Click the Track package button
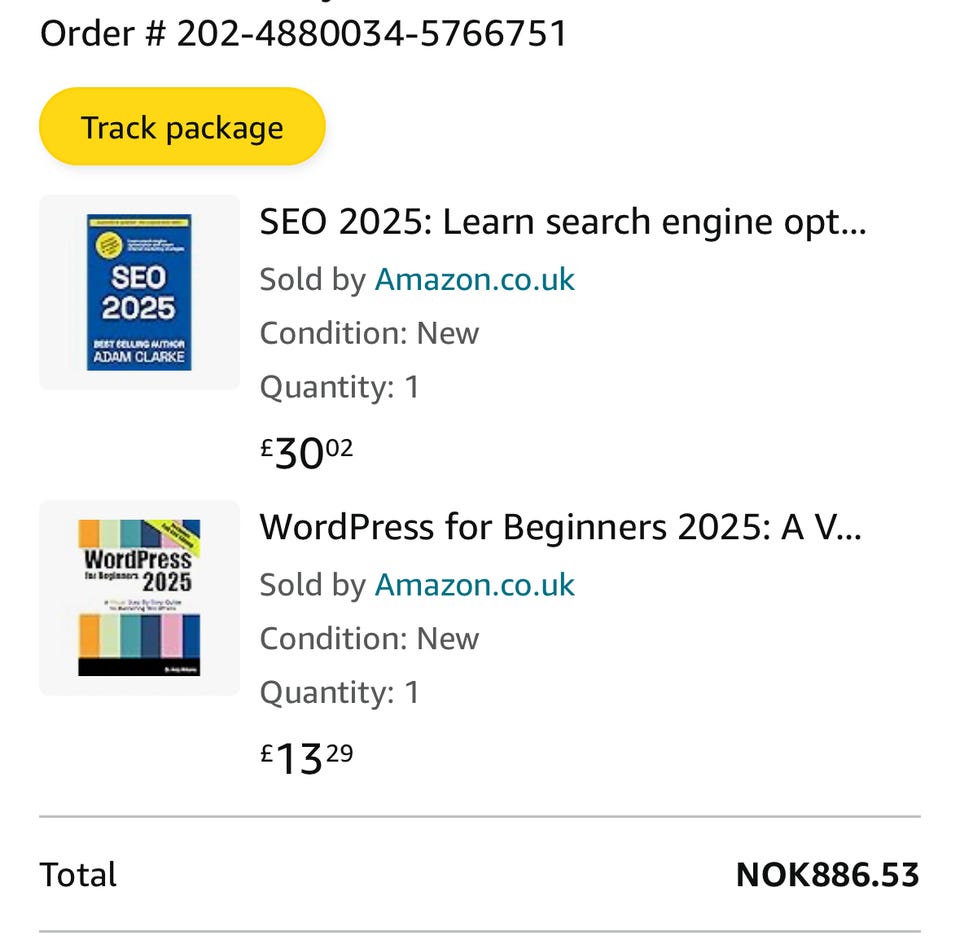 pyautogui.click(x=182, y=127)
